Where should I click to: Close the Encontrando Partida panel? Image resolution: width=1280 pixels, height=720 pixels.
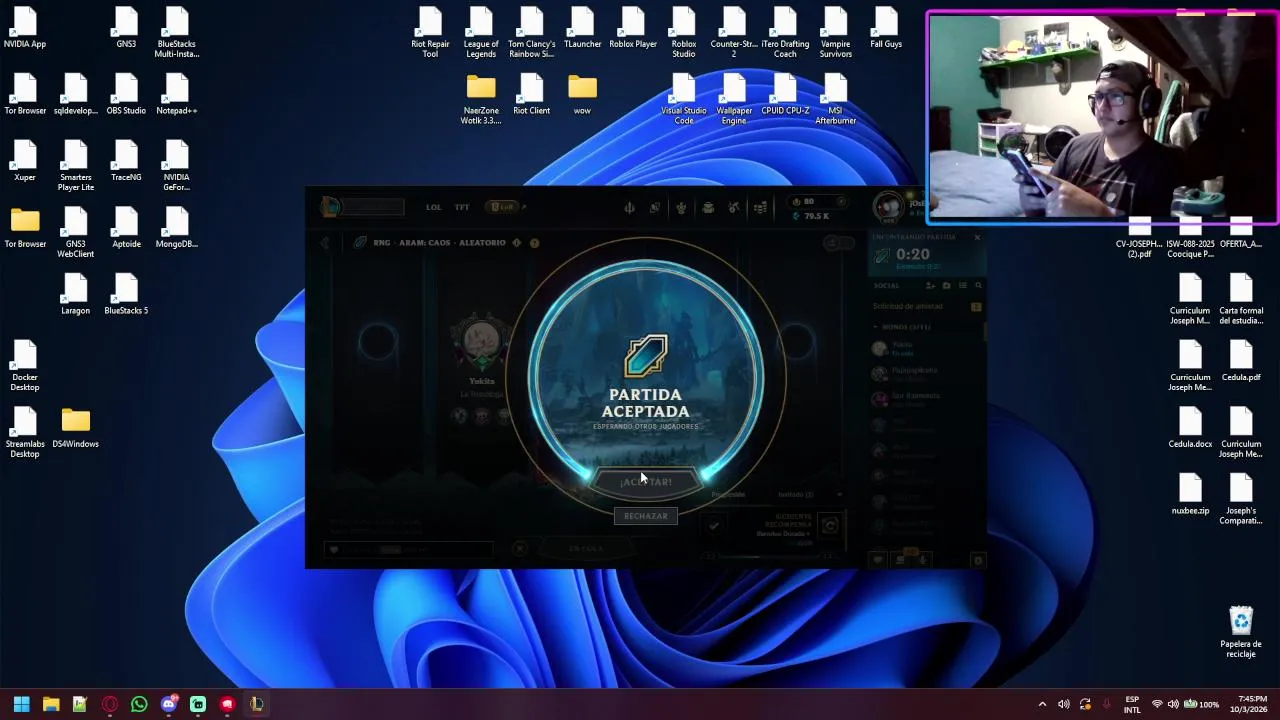click(x=977, y=237)
